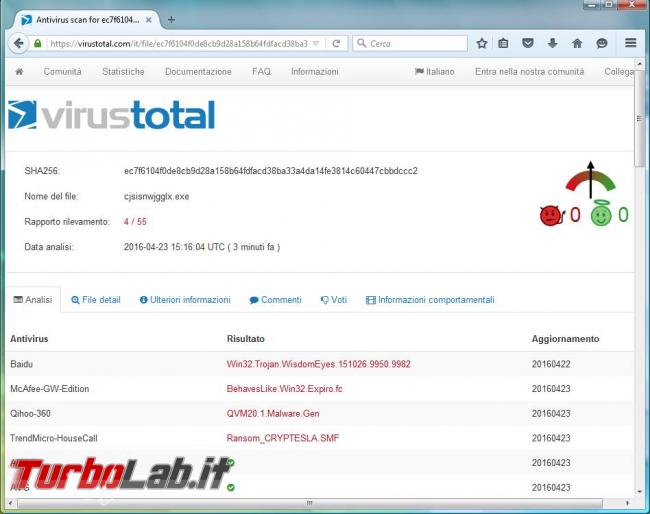This screenshot has height=514, width=650.
Task: Click the address bar URL
Action: pyautogui.click(x=179, y=44)
